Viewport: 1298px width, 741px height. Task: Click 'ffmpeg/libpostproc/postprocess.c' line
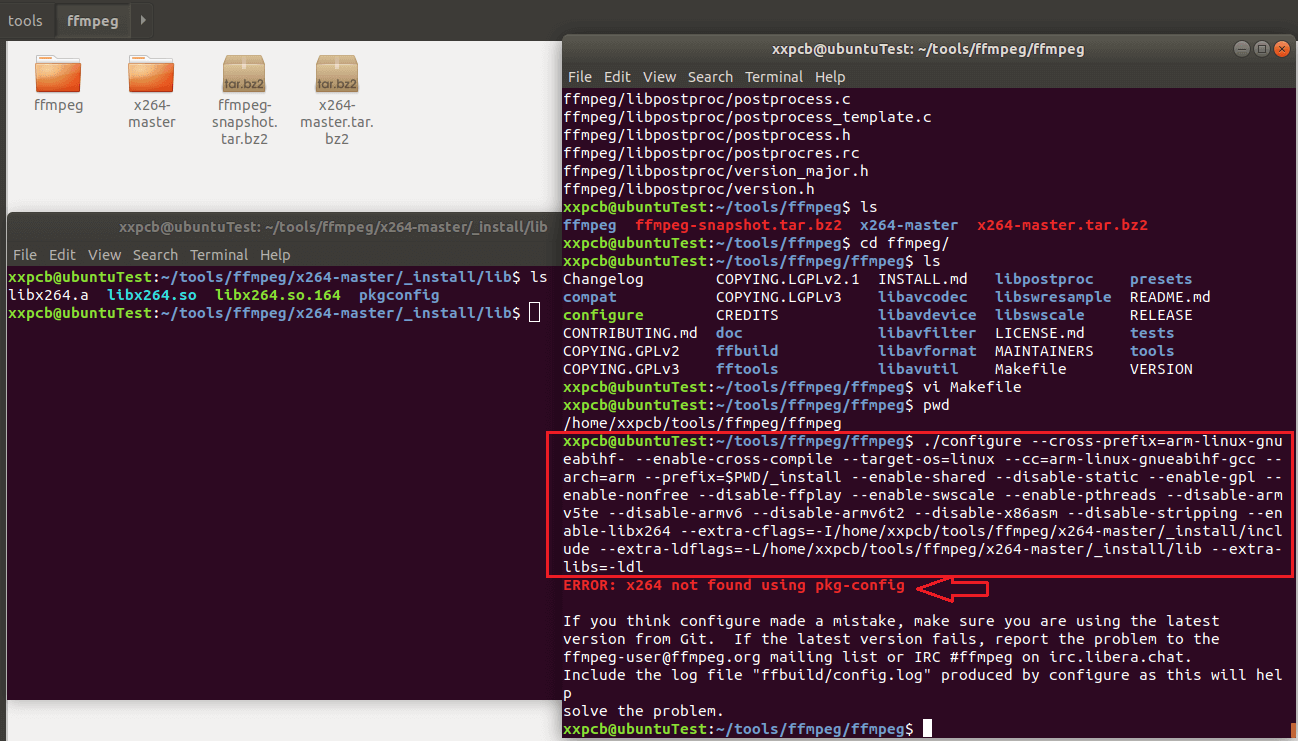point(707,99)
